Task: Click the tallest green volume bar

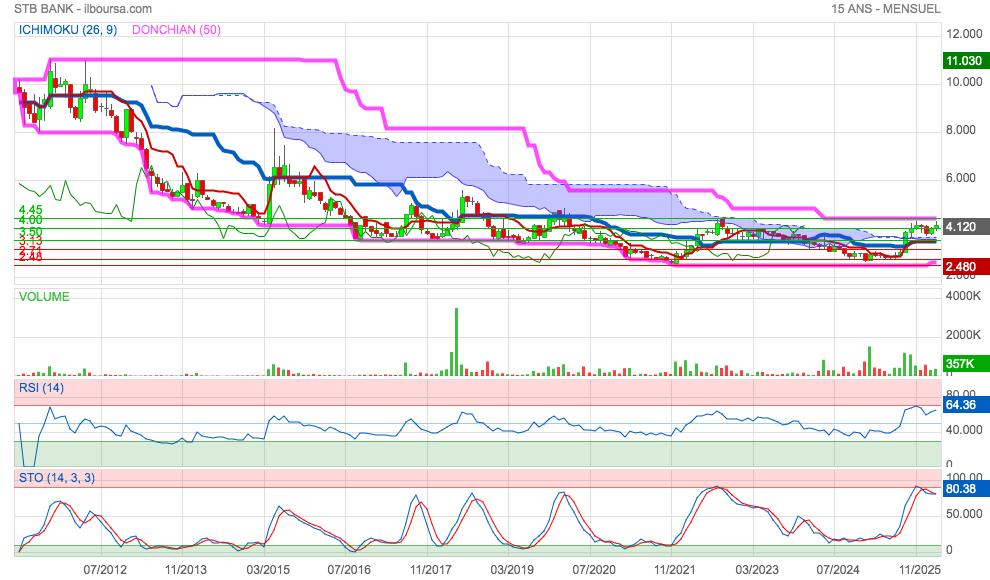Action: coord(457,342)
